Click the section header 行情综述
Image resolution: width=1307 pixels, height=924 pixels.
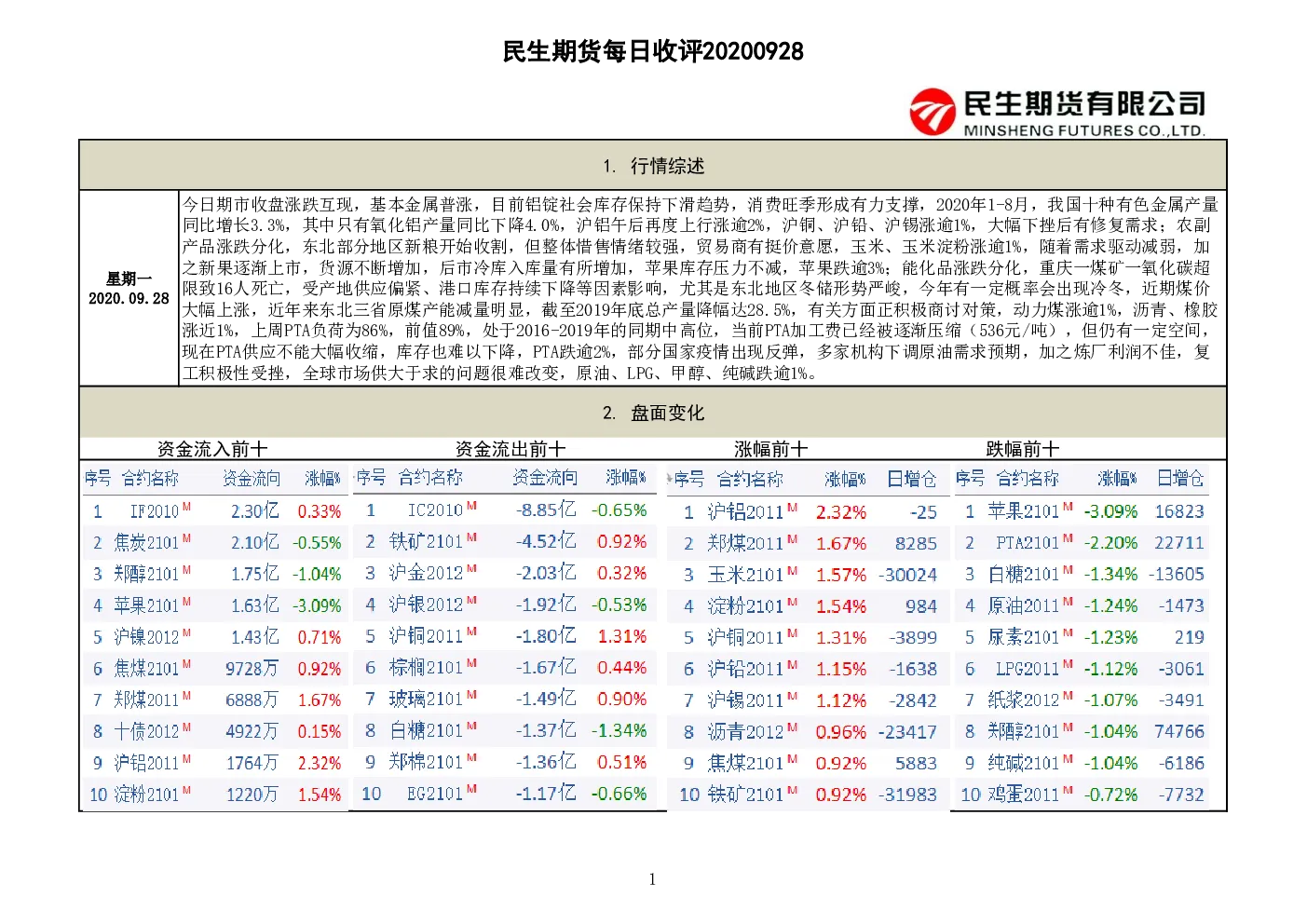click(667, 166)
